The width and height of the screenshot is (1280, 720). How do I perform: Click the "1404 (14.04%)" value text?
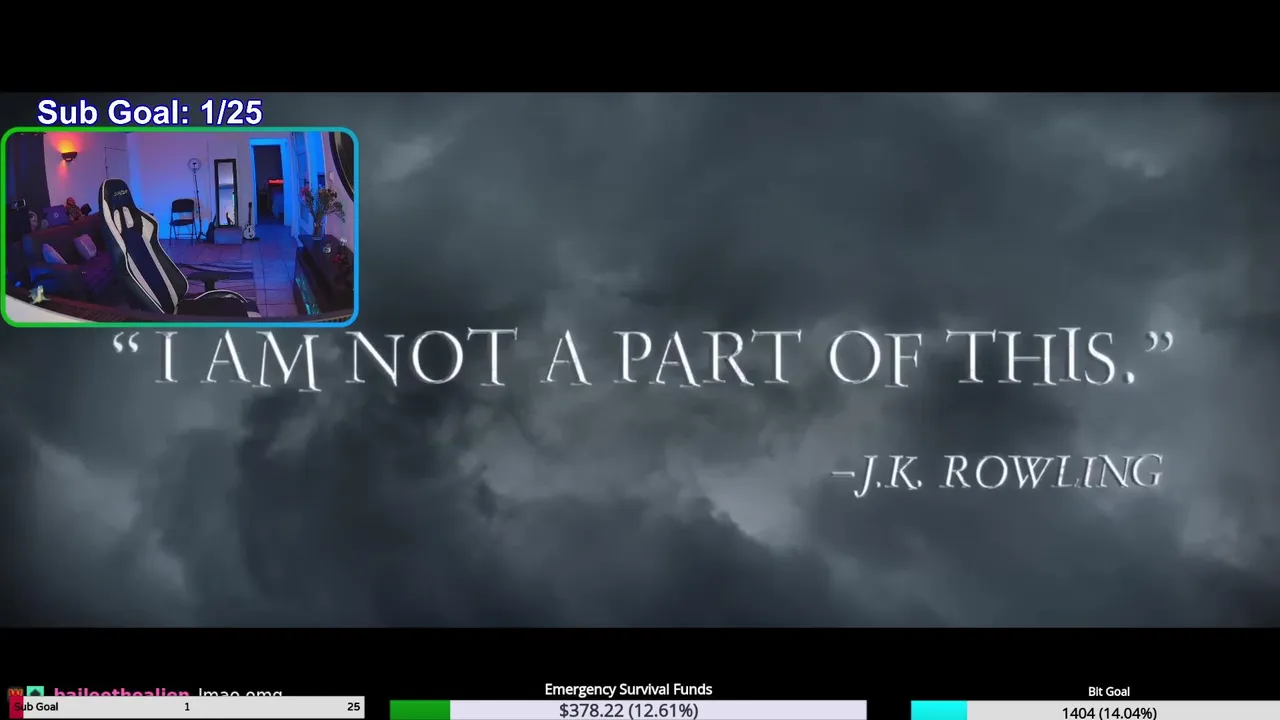(1109, 713)
